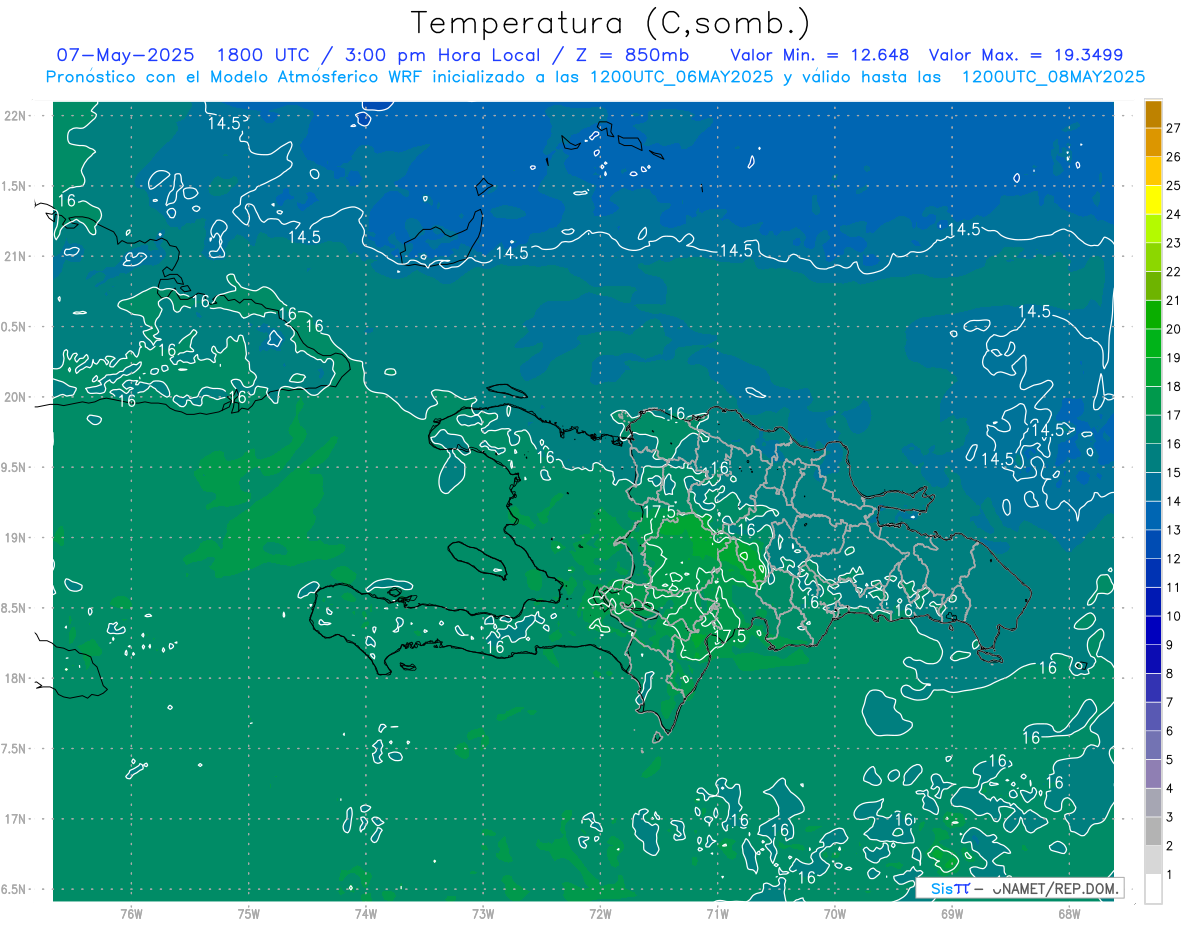Select the date text "07-May-2025"
This screenshot has height=927, width=1200.
coord(124,55)
